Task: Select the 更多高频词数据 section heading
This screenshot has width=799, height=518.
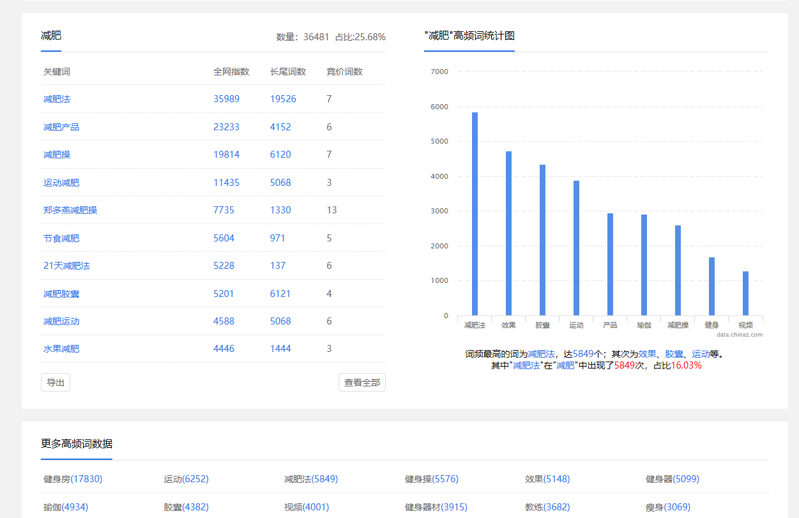Action: point(76,444)
